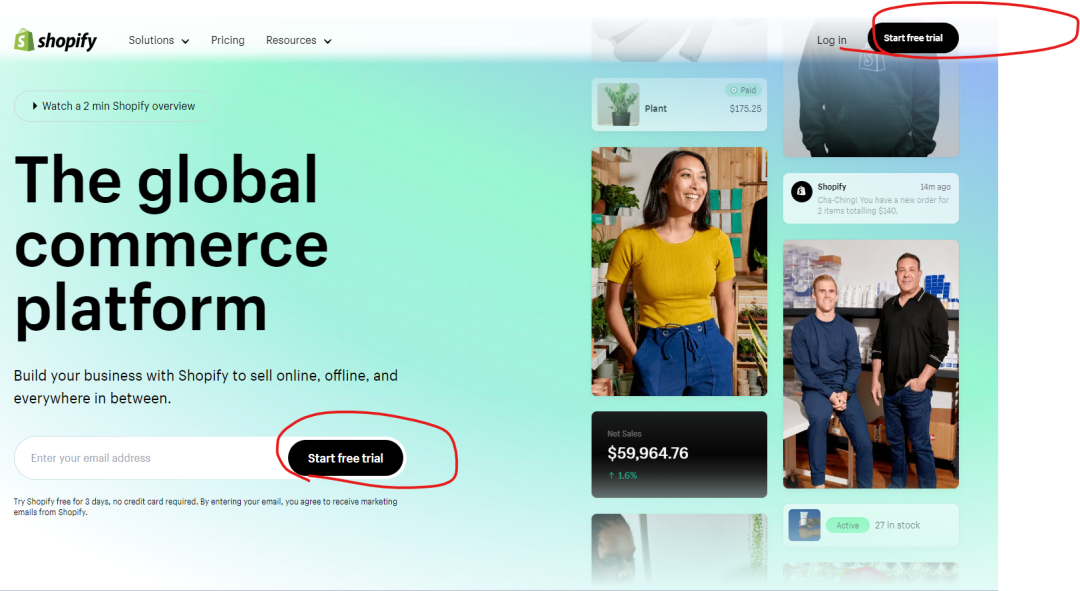The height and width of the screenshot is (591, 1080).
Task: Click the green Active pill indicator
Action: point(847,524)
